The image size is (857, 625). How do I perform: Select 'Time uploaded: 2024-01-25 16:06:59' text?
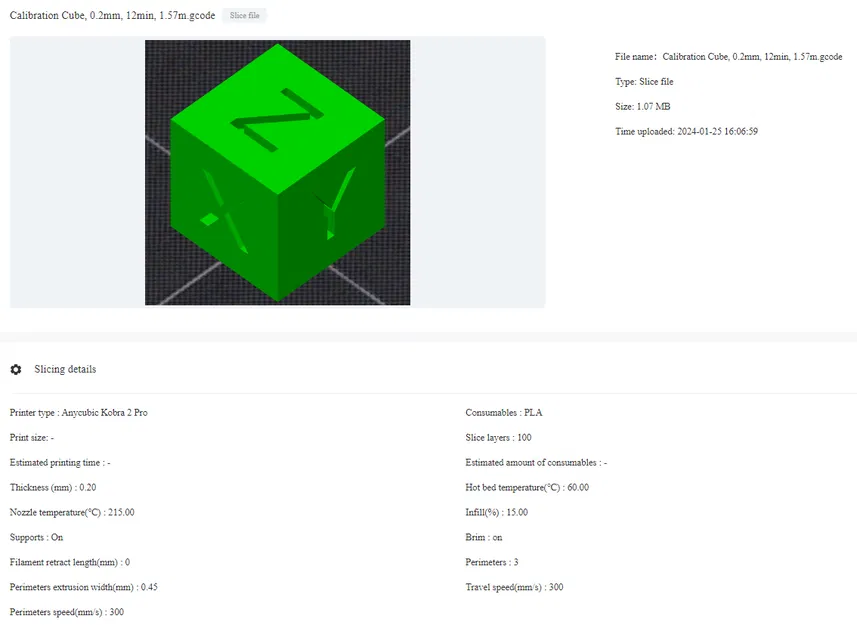686,132
